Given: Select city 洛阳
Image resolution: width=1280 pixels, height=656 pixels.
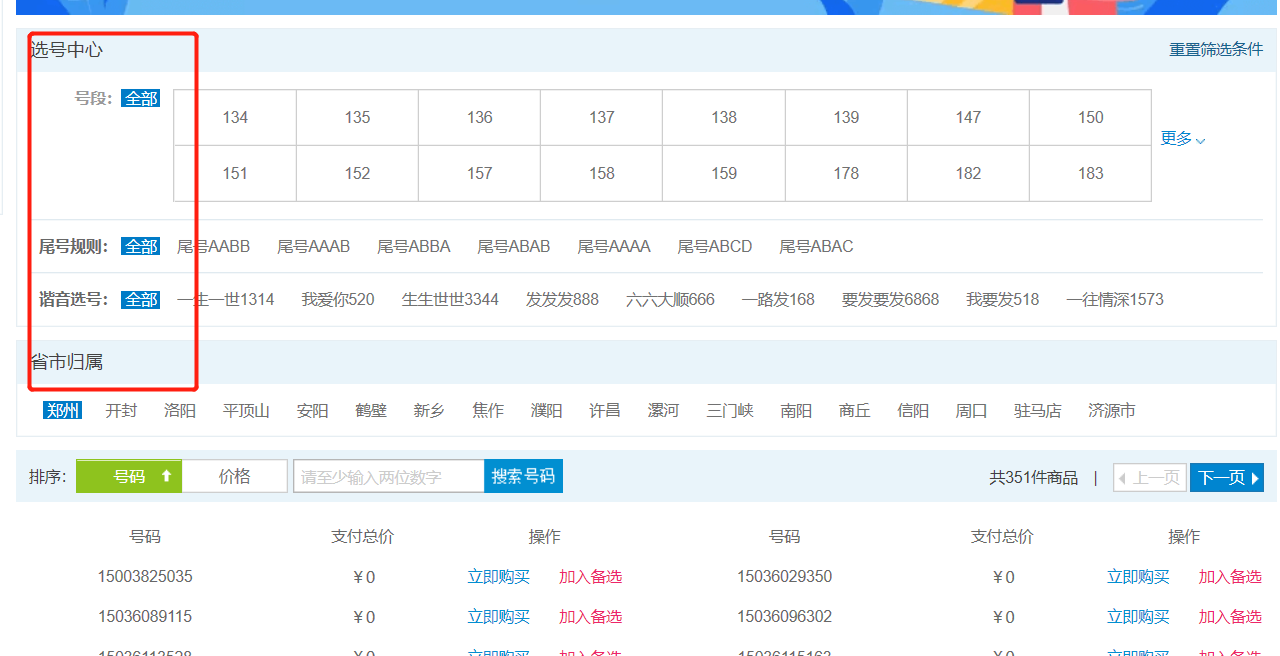Looking at the screenshot, I should pyautogui.click(x=179, y=410).
